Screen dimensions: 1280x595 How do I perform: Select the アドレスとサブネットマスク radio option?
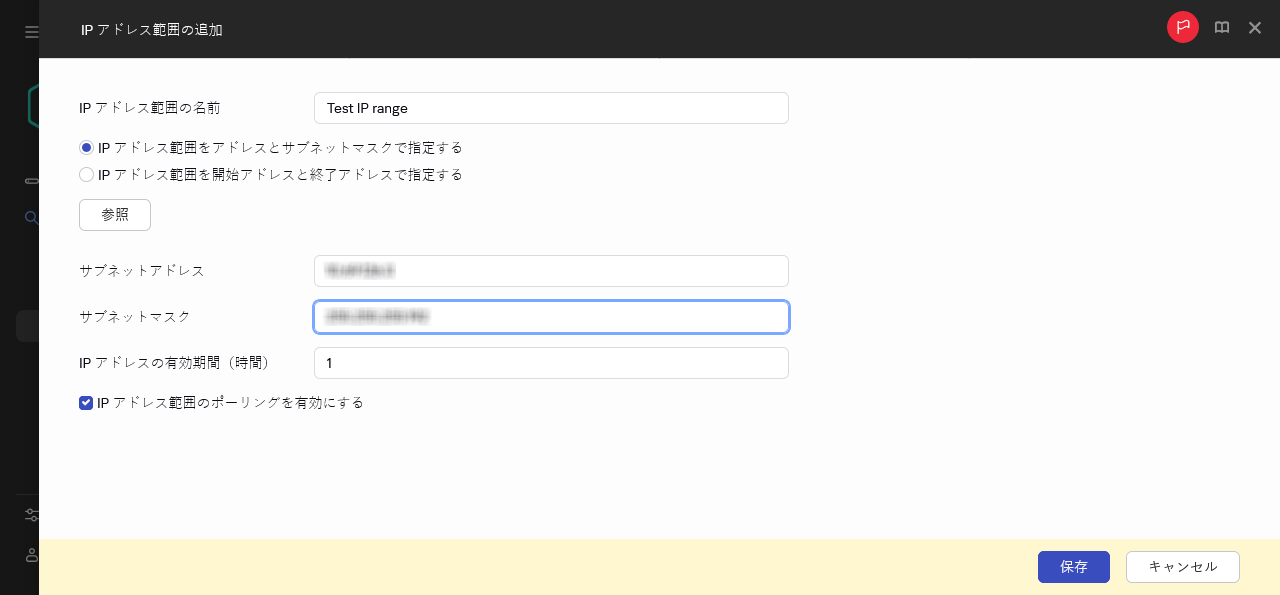pos(86,147)
